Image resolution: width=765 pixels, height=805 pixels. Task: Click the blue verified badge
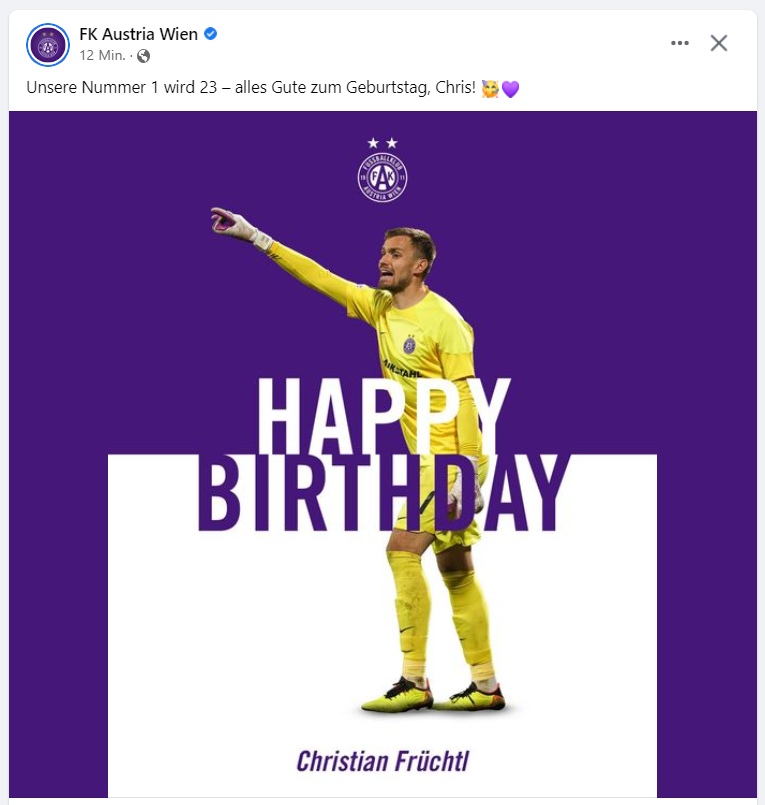[211, 34]
